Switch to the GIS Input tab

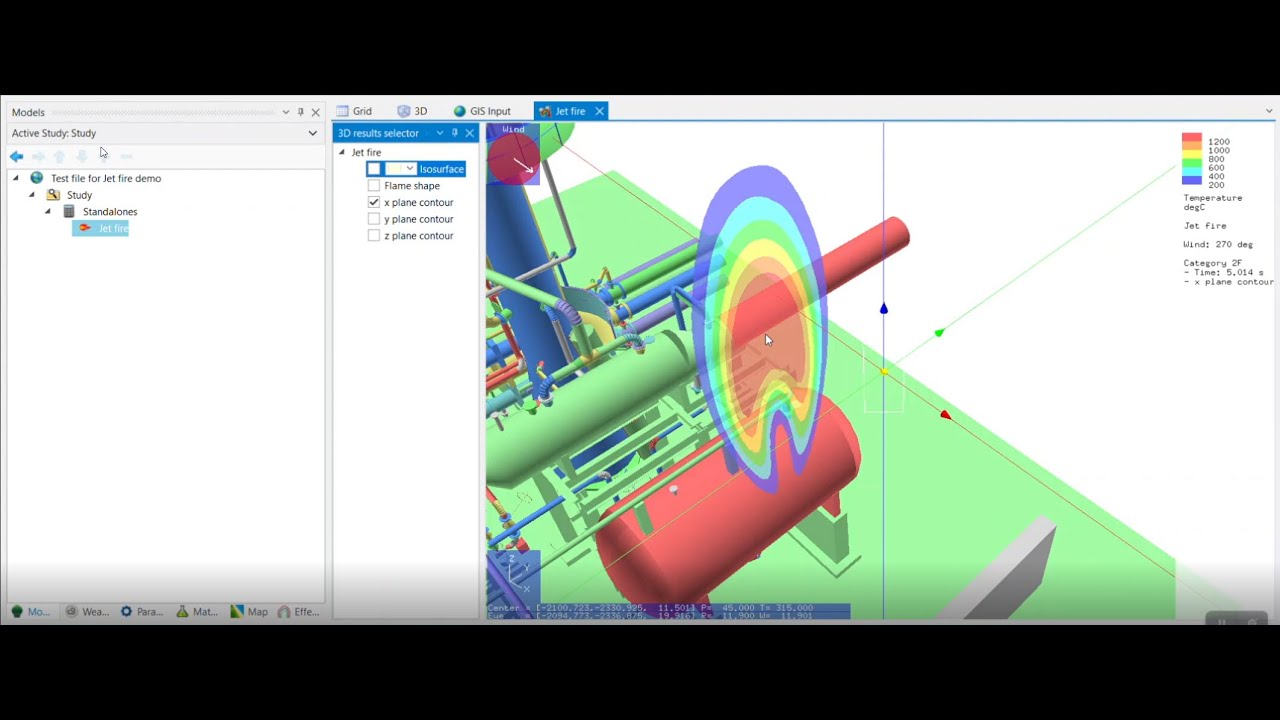(x=482, y=111)
